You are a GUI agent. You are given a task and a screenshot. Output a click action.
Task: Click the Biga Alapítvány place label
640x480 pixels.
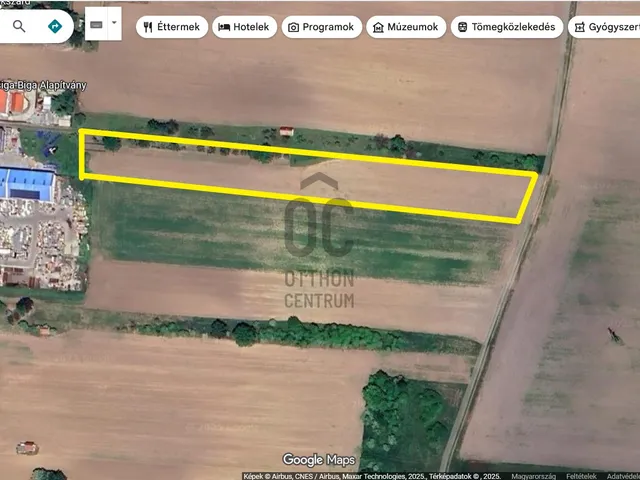click(43, 85)
